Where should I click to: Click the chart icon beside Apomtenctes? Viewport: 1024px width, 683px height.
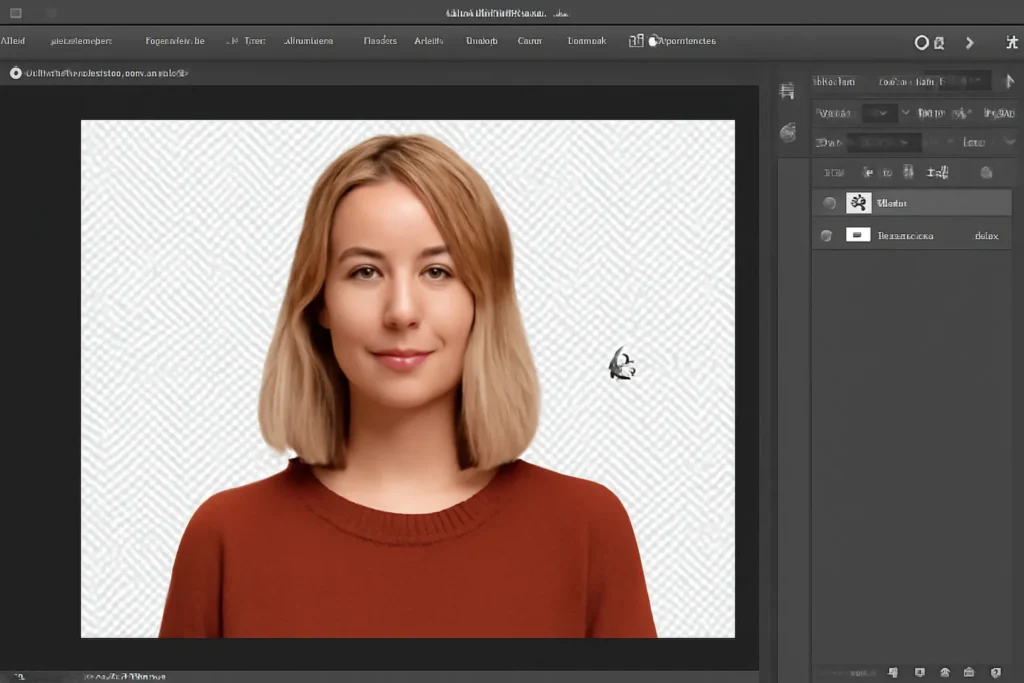636,40
